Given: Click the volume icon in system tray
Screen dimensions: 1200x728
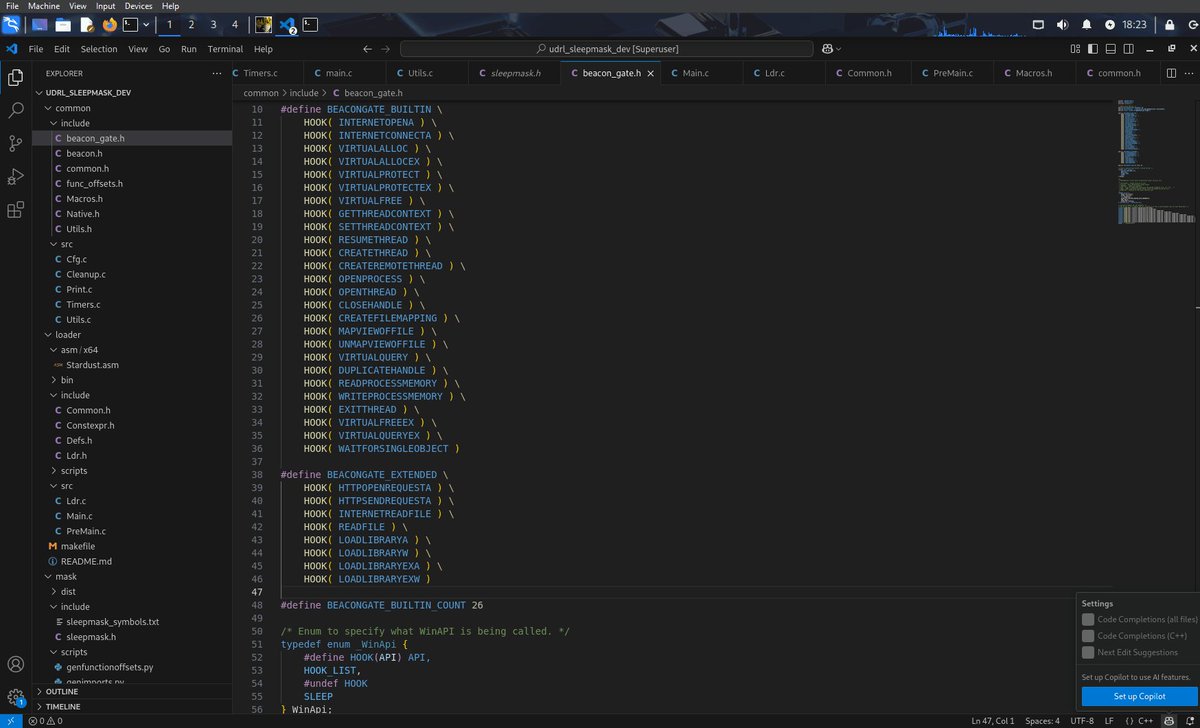Looking at the screenshot, I should (1062, 24).
